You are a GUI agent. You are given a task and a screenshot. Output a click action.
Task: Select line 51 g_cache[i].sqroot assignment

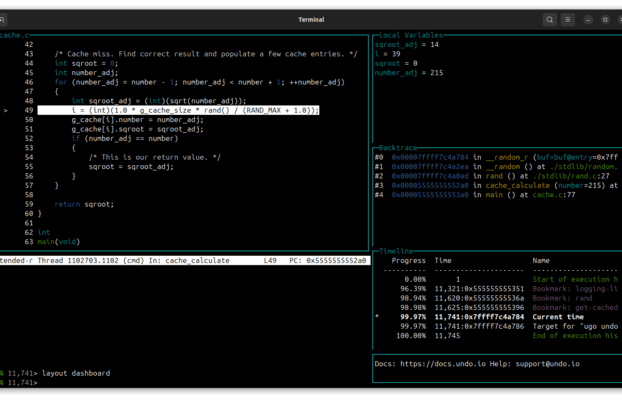pyautogui.click(x=137, y=129)
